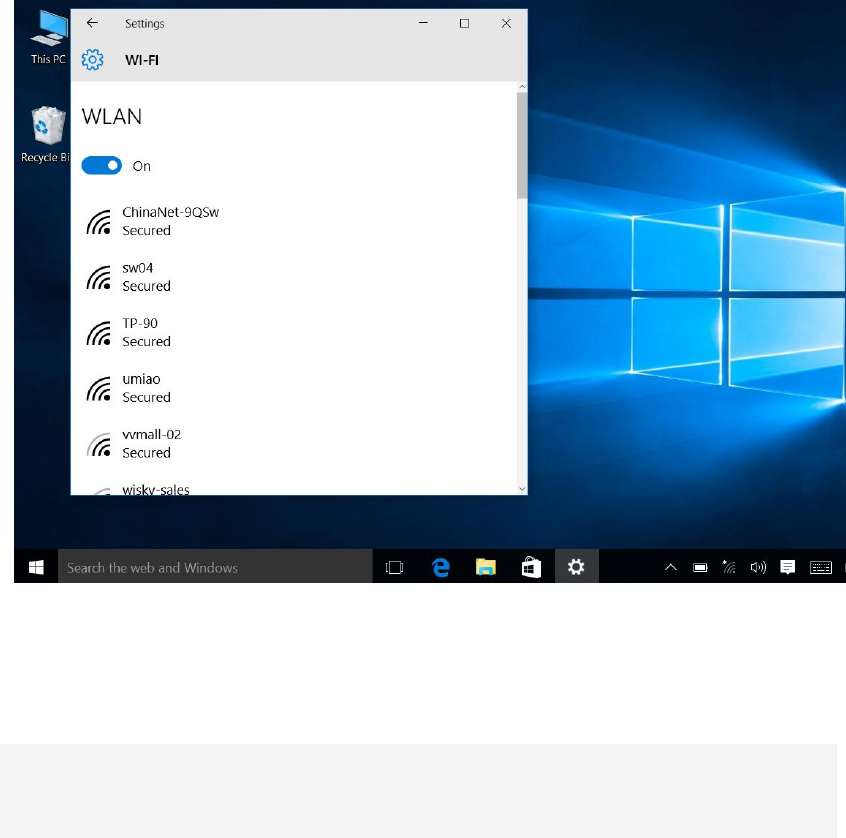Viewport: 846px width, 838px height.
Task: Click the vertical scrollbar thumb in Settings
Action: [x=522, y=145]
